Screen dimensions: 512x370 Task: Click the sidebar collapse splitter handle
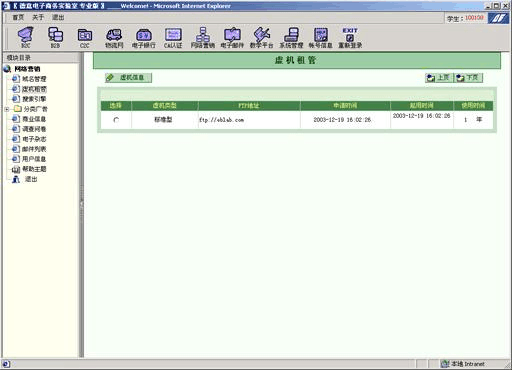(81, 204)
